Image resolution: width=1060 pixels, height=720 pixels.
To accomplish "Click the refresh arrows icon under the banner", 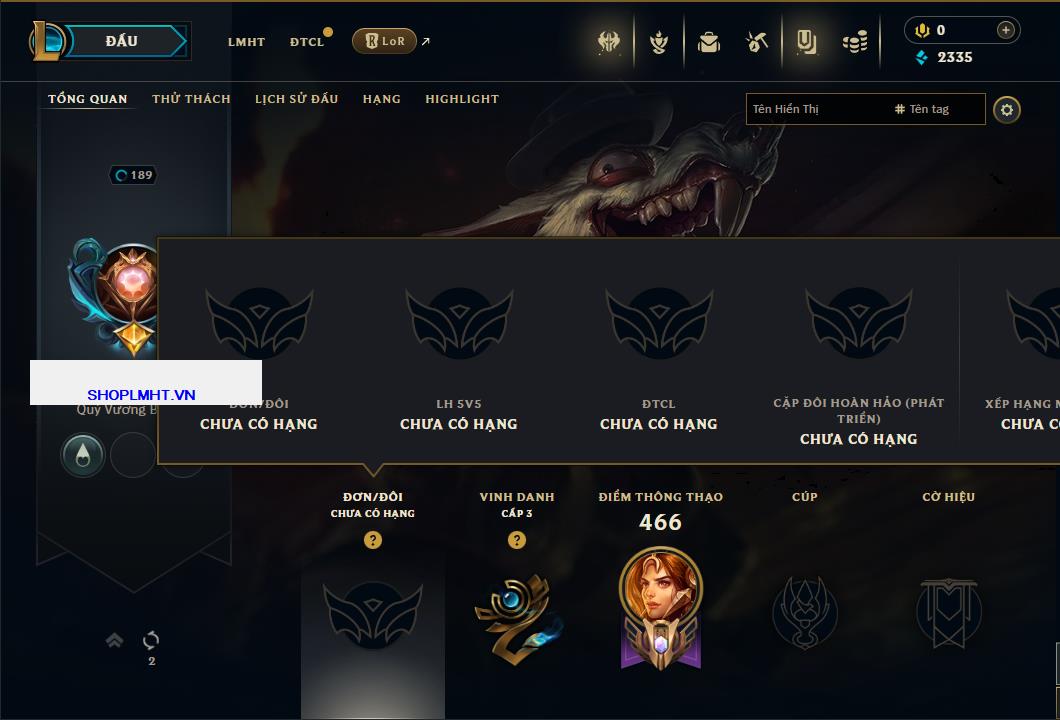I will [x=151, y=640].
